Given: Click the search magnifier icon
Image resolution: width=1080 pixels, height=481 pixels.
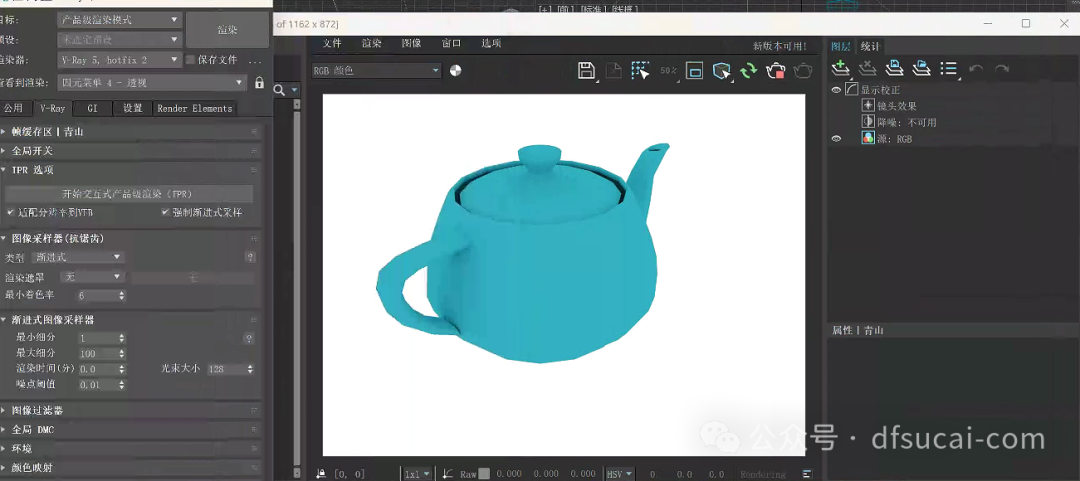Looking at the screenshot, I should pyautogui.click(x=280, y=90).
